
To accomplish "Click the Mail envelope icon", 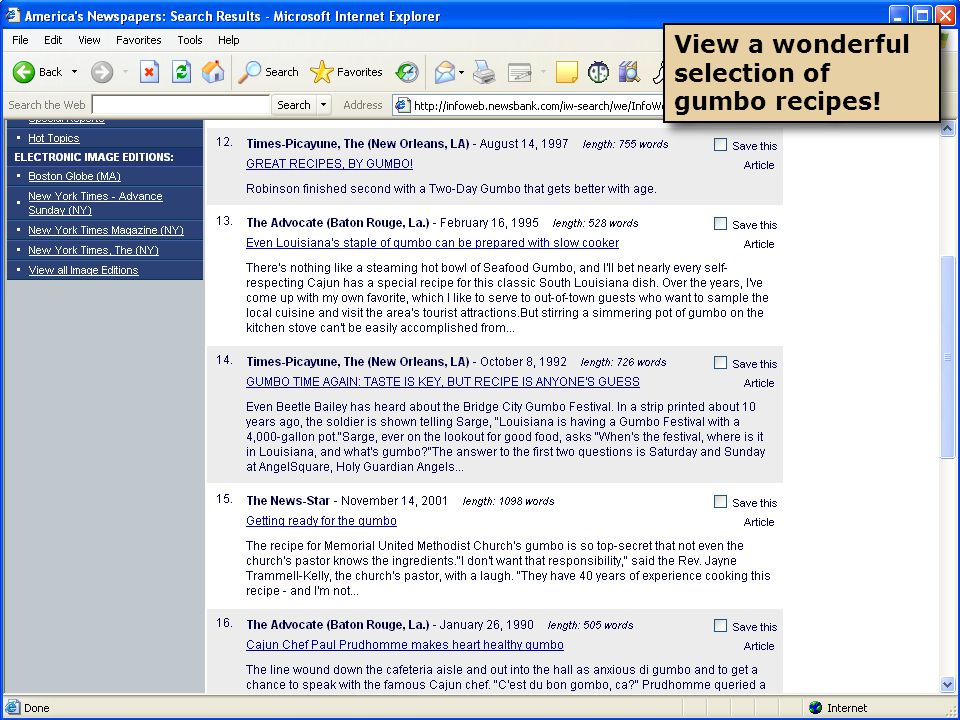I will (444, 72).
